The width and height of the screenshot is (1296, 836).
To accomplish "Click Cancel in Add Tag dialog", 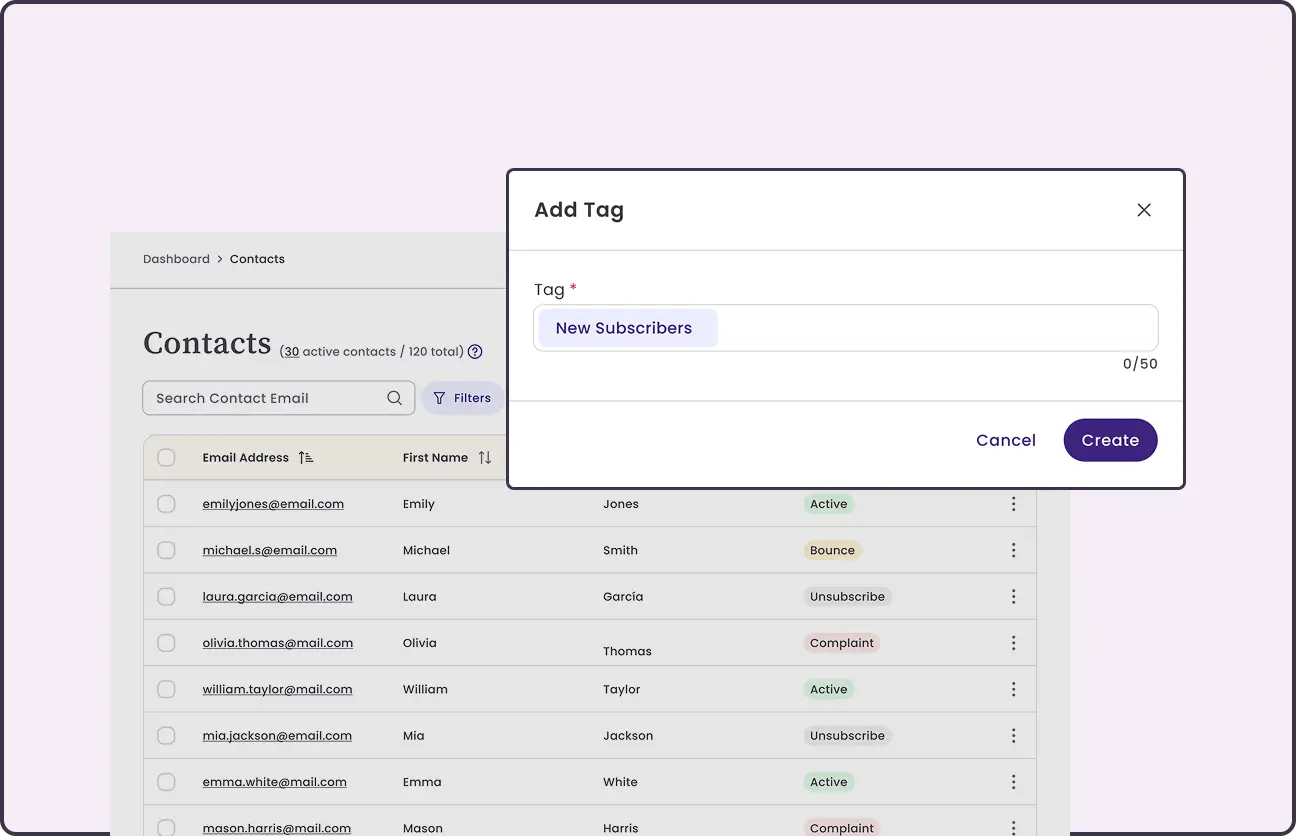I will 1005,440.
